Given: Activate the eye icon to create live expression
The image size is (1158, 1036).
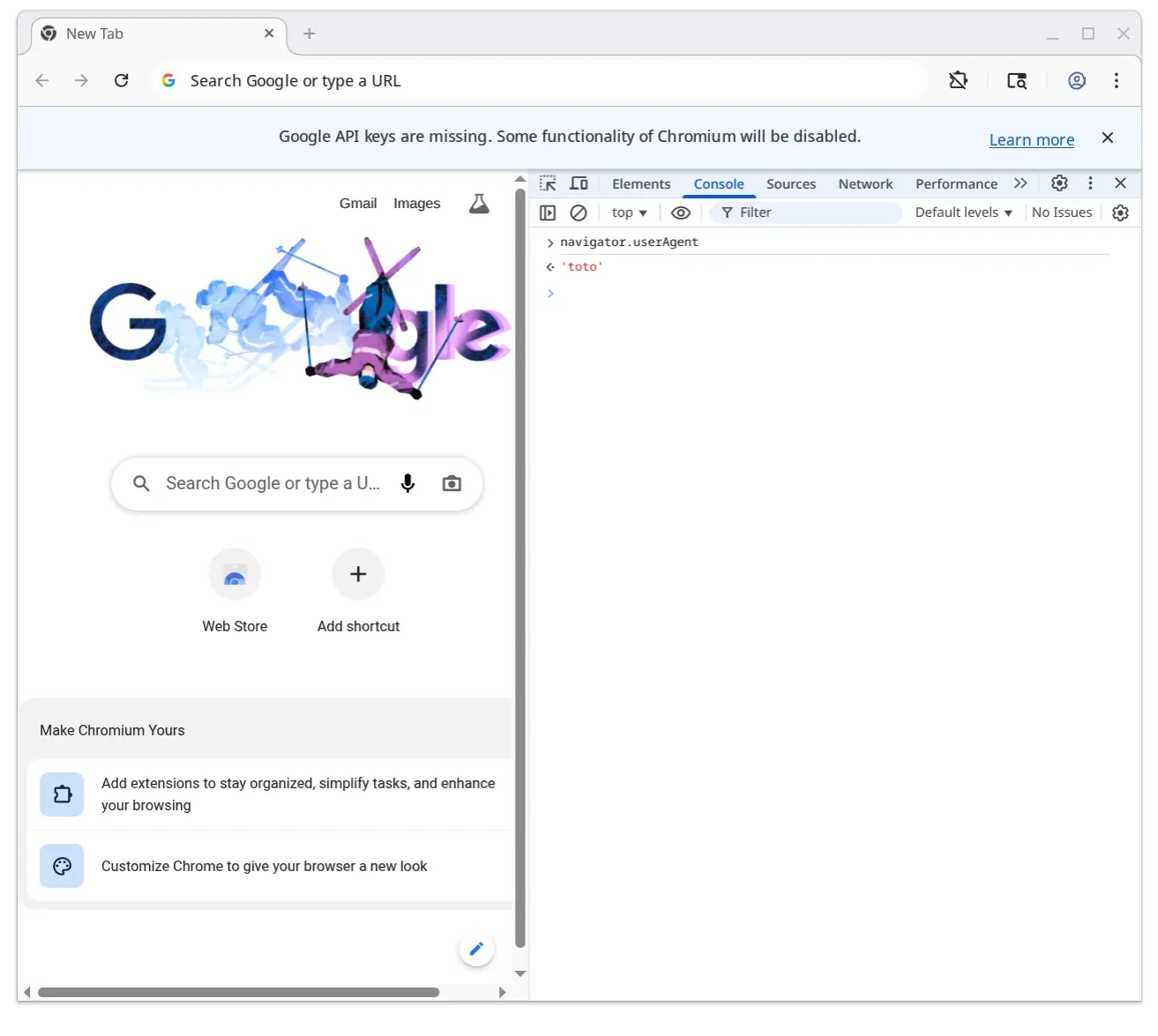Looking at the screenshot, I should (x=680, y=212).
